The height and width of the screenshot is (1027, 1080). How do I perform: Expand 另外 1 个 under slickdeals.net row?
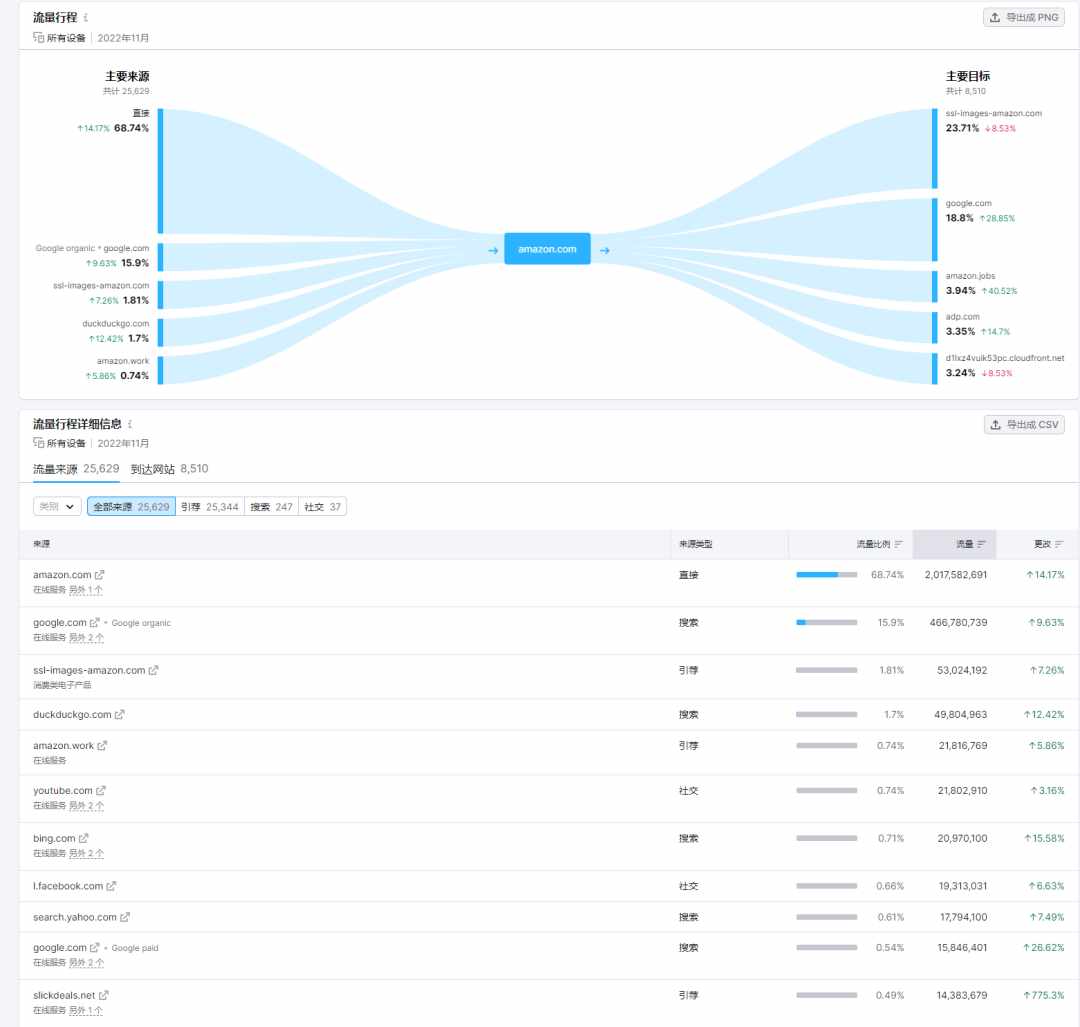click(x=86, y=1010)
